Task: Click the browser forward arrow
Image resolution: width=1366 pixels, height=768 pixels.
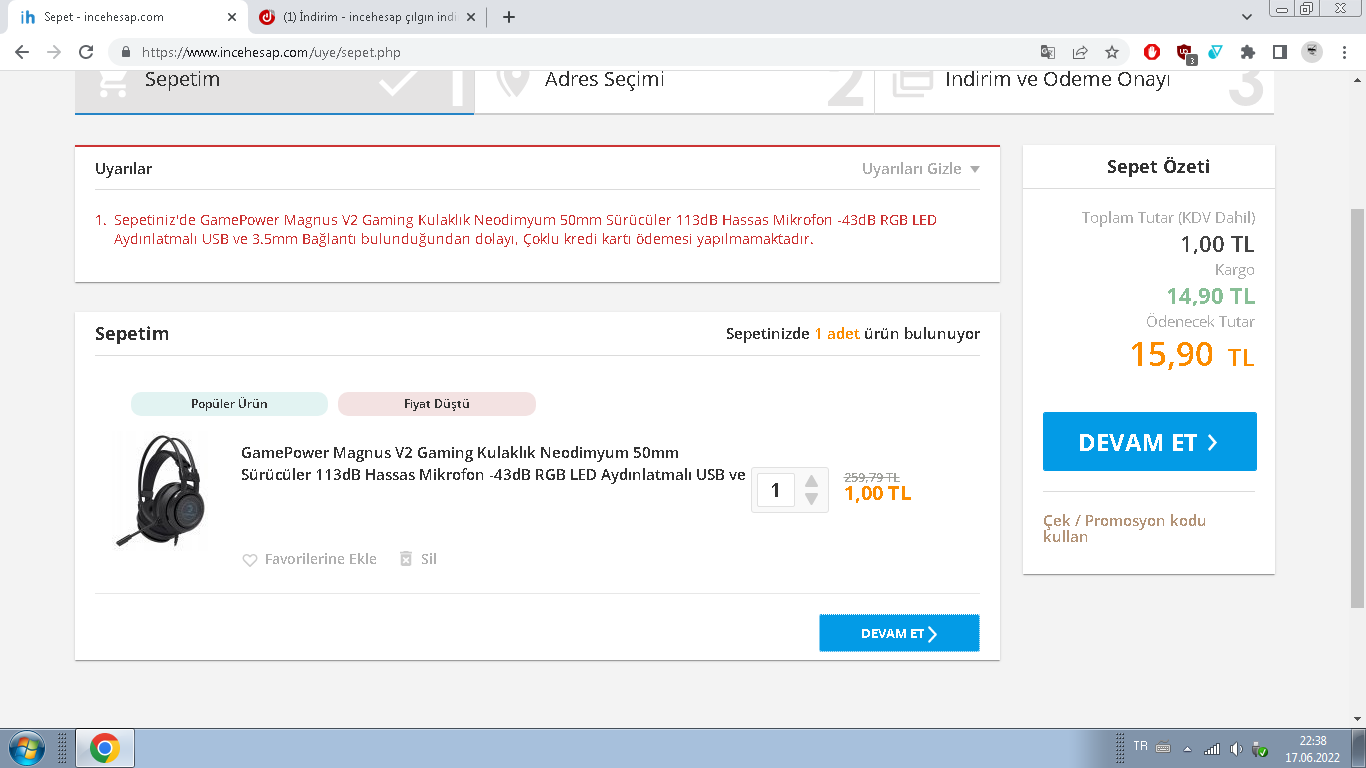Action: 54,52
